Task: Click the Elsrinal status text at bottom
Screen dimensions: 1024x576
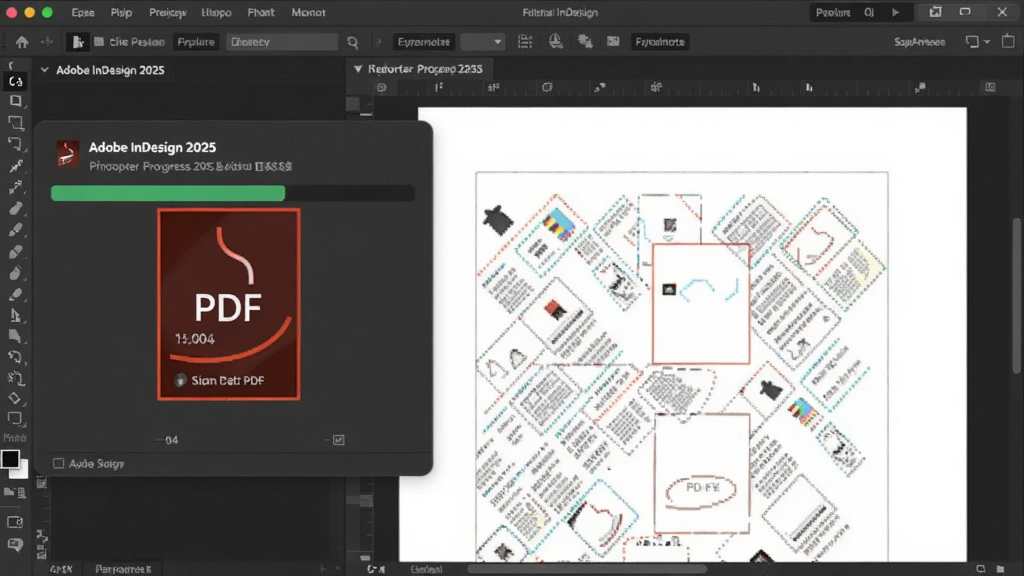Action: 426,569
